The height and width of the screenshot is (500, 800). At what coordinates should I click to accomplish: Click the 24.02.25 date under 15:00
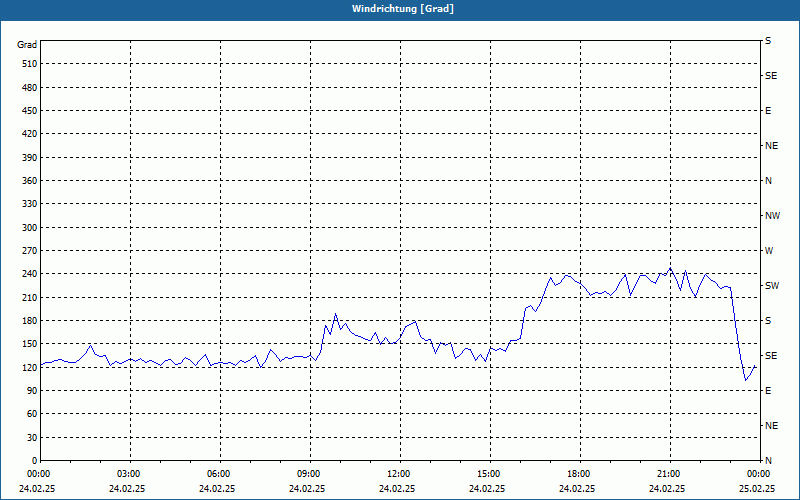pos(487,489)
